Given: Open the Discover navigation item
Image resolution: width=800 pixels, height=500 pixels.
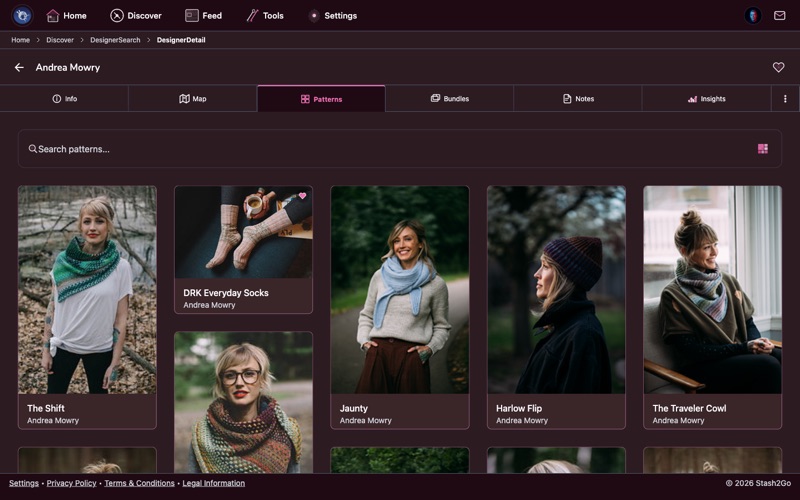Looking at the screenshot, I should (136, 16).
